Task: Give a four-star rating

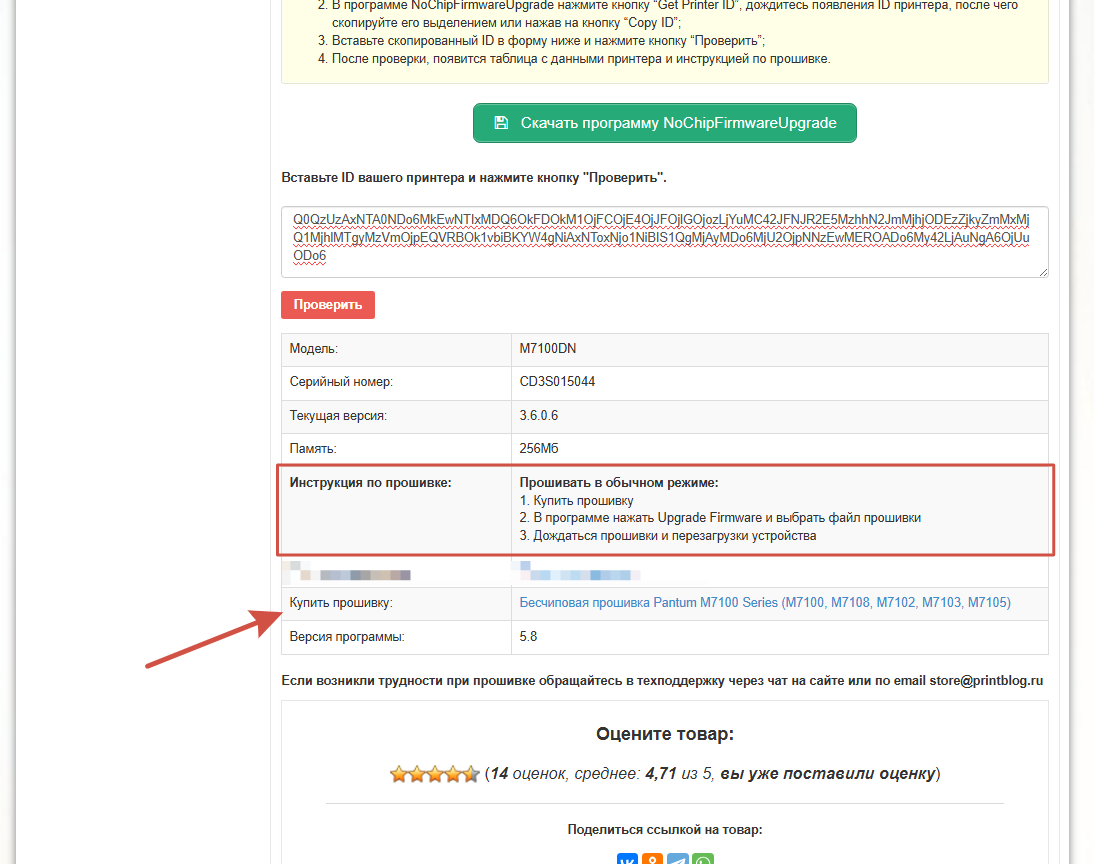Action: tap(453, 774)
